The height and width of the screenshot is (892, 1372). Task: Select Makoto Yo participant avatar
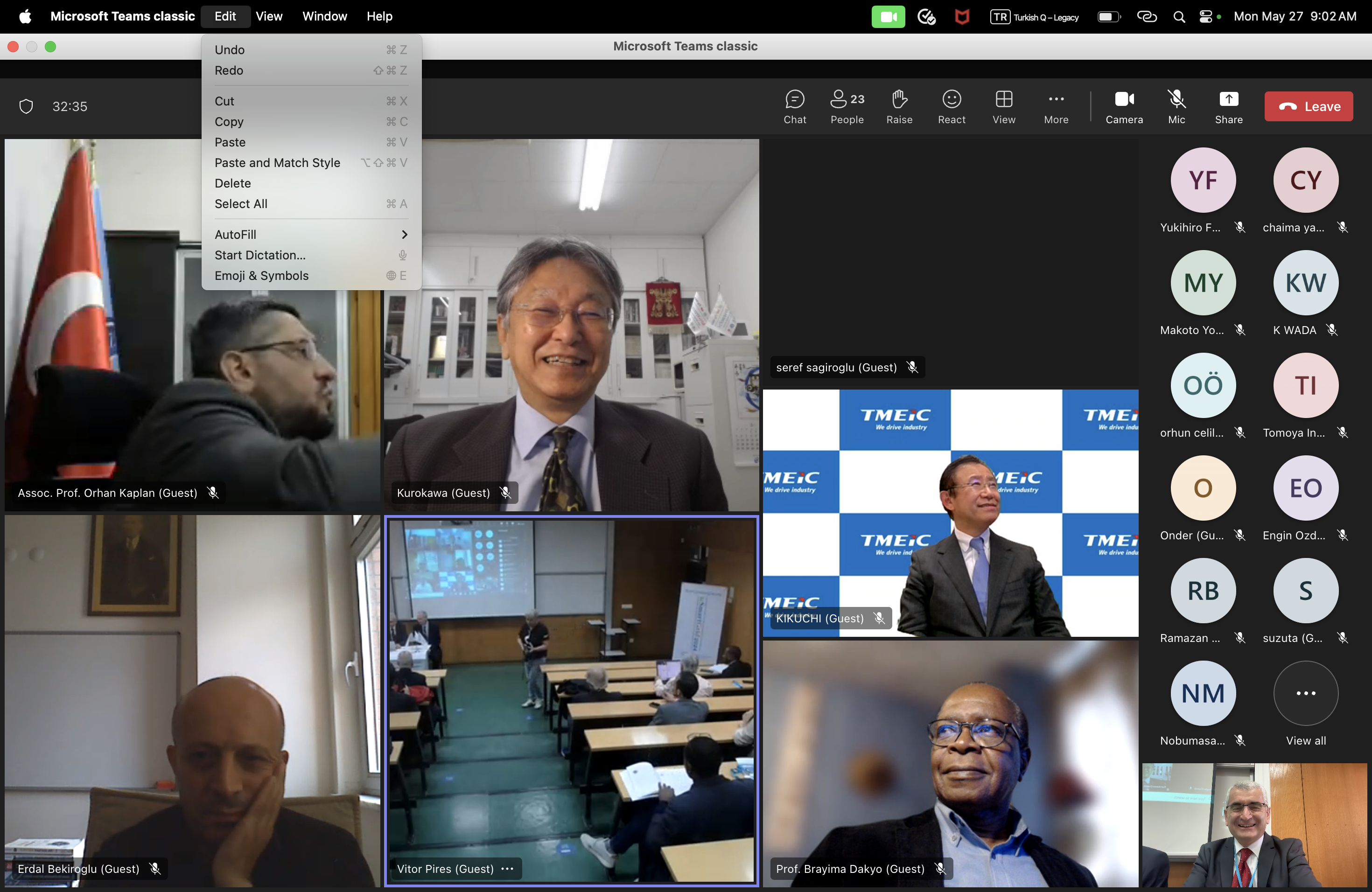coord(1203,282)
